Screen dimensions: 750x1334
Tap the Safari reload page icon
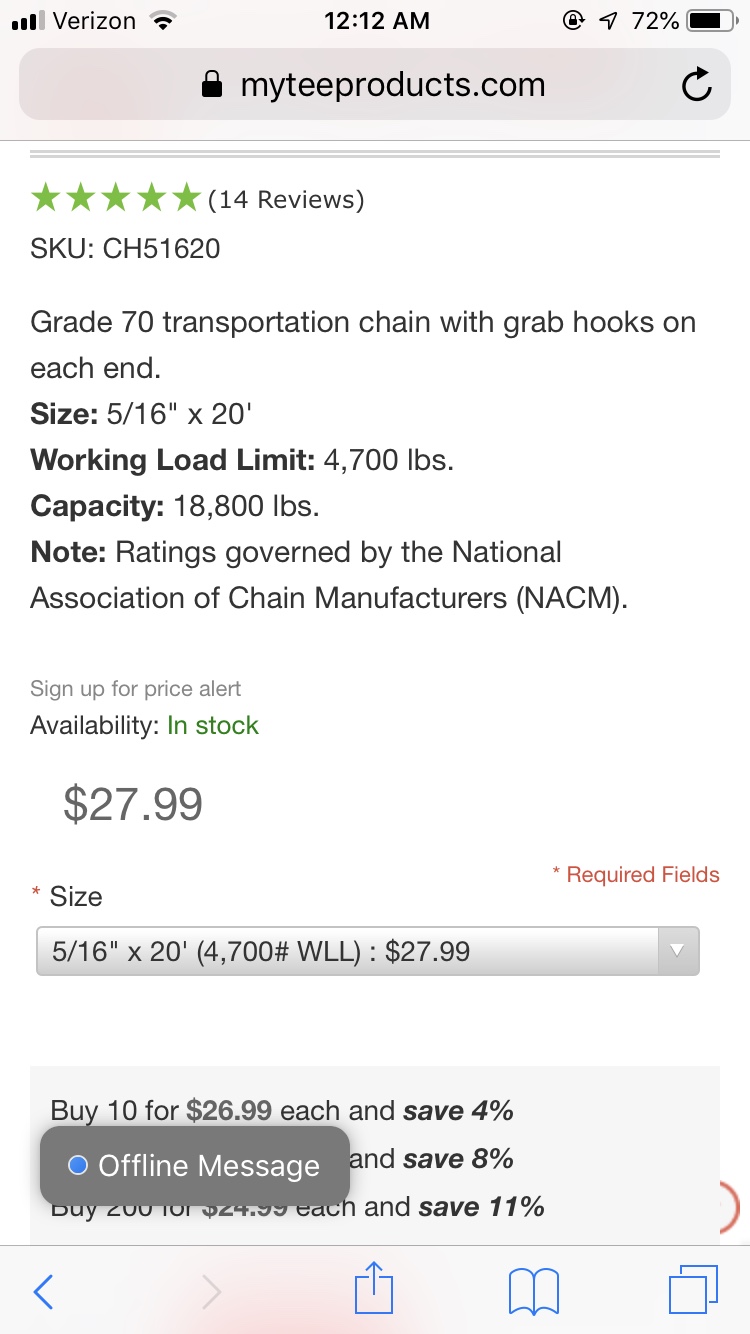pos(696,85)
